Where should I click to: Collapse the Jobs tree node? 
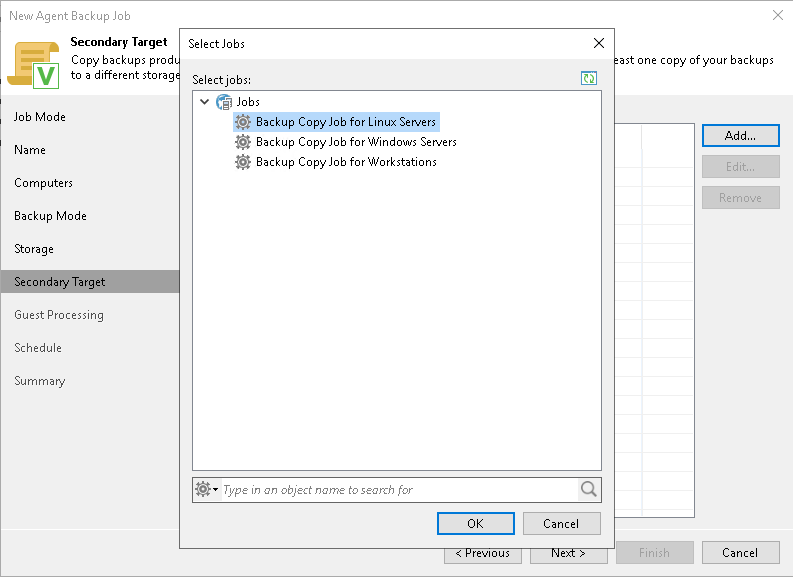(x=205, y=102)
